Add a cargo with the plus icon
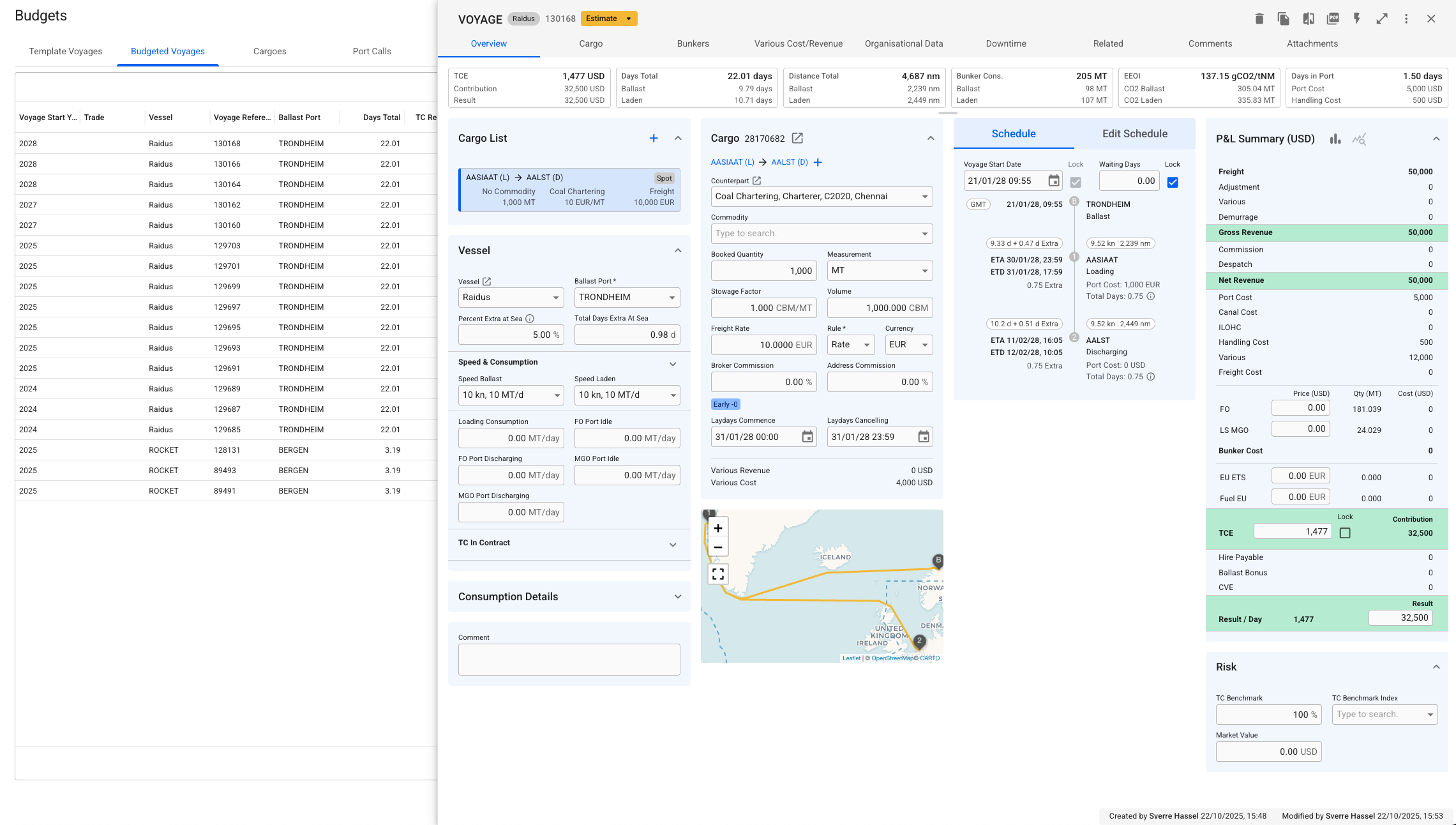The height and width of the screenshot is (825, 1456). 654,138
